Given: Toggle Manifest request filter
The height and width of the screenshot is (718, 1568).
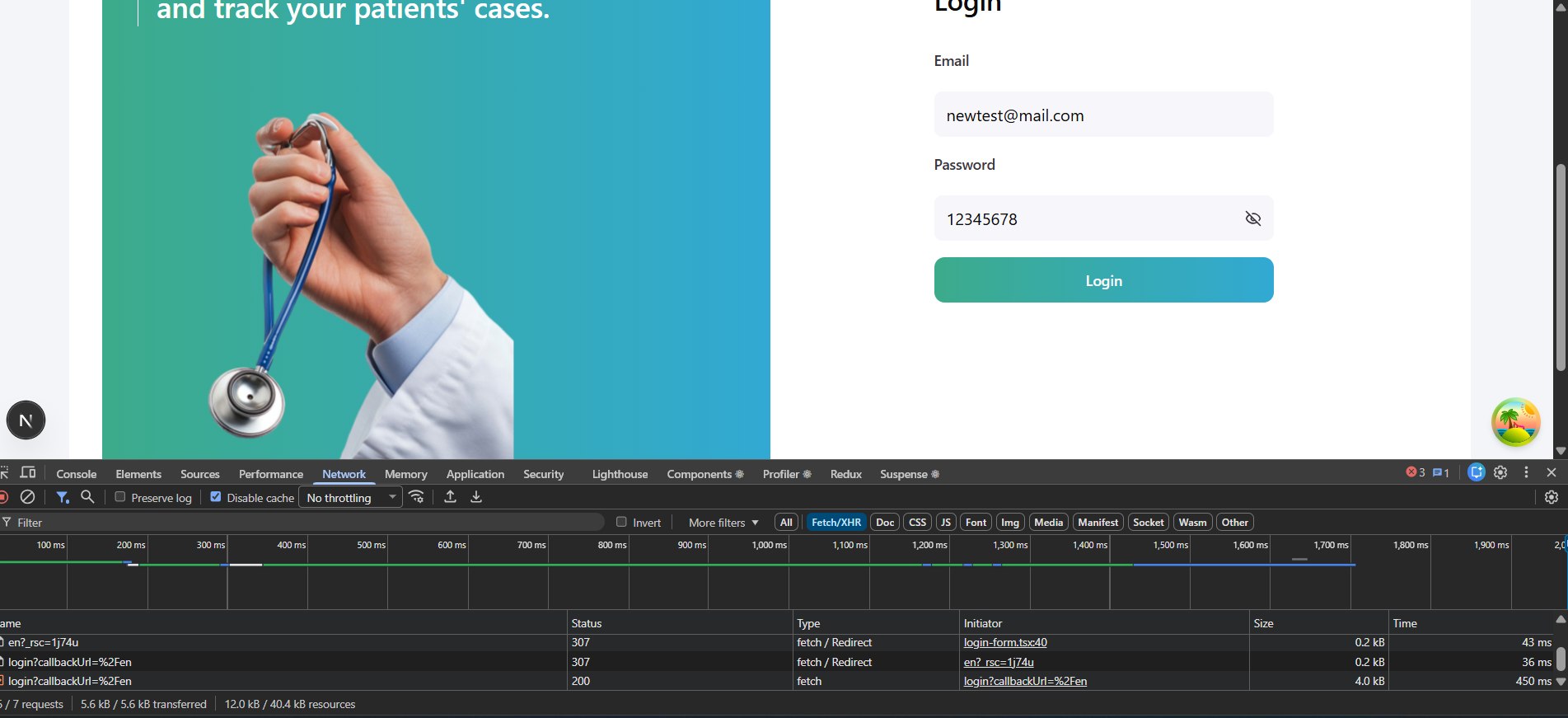Looking at the screenshot, I should (1098, 523).
